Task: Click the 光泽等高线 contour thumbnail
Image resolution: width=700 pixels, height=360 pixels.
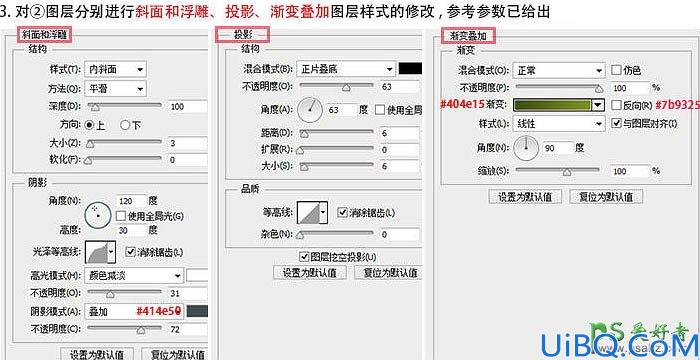Action: 96,252
